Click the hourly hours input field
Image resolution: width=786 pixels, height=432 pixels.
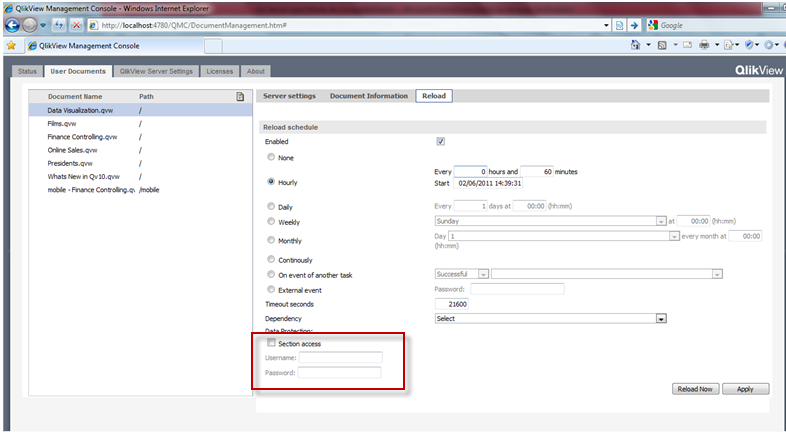click(470, 171)
